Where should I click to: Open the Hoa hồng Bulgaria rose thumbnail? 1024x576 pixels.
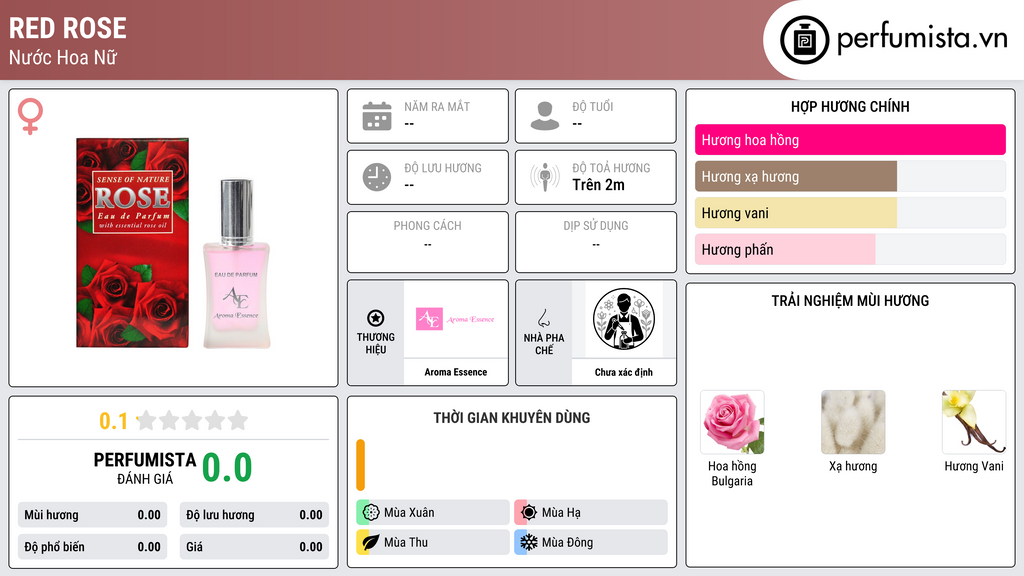coord(732,422)
